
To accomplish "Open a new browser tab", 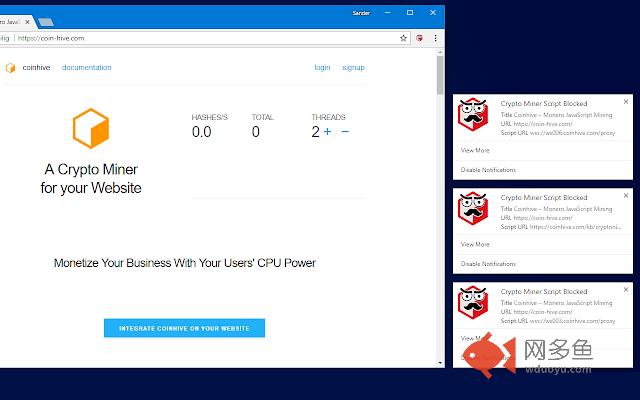I will click(46, 22).
